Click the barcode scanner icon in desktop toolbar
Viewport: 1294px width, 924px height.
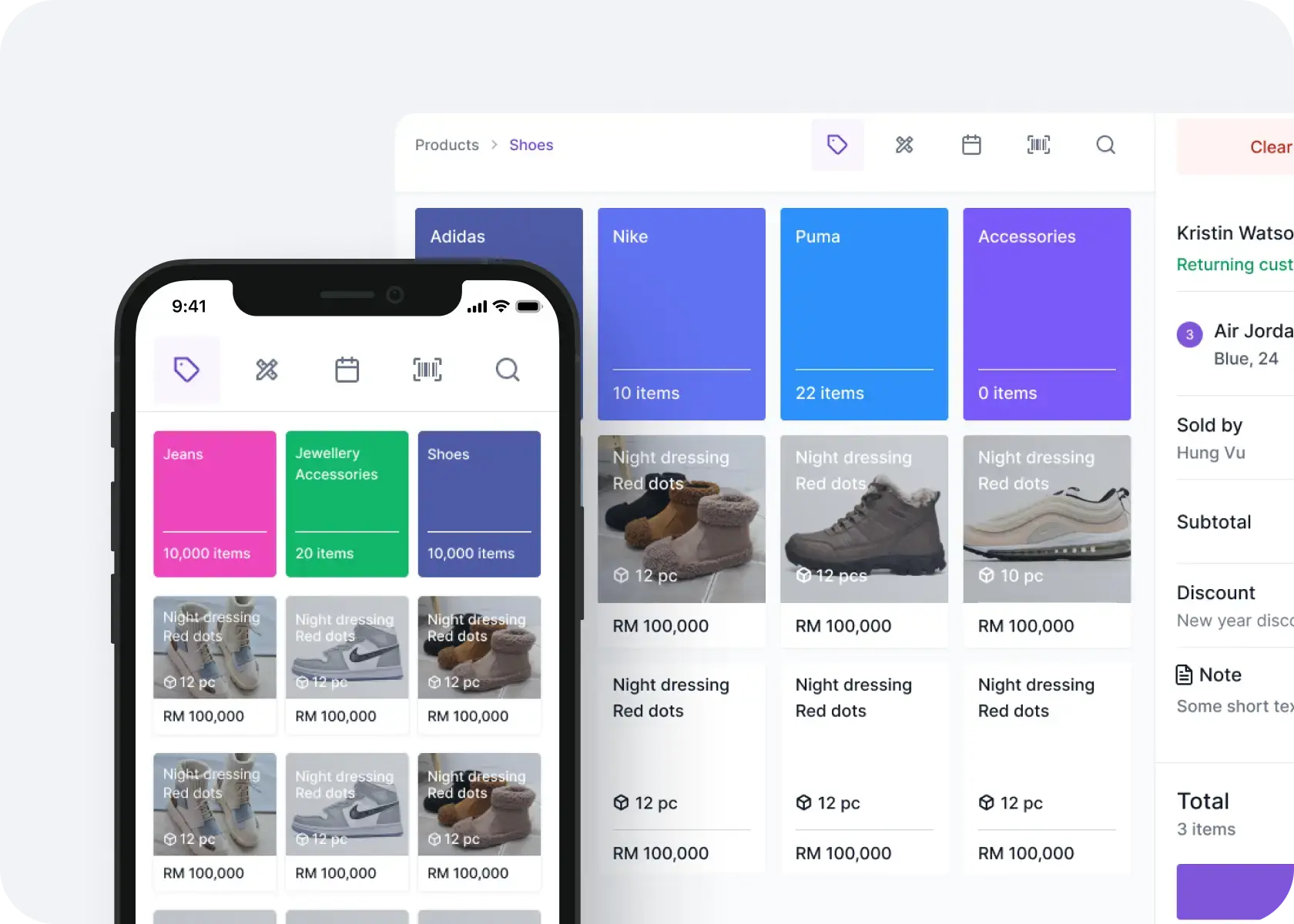click(x=1038, y=145)
